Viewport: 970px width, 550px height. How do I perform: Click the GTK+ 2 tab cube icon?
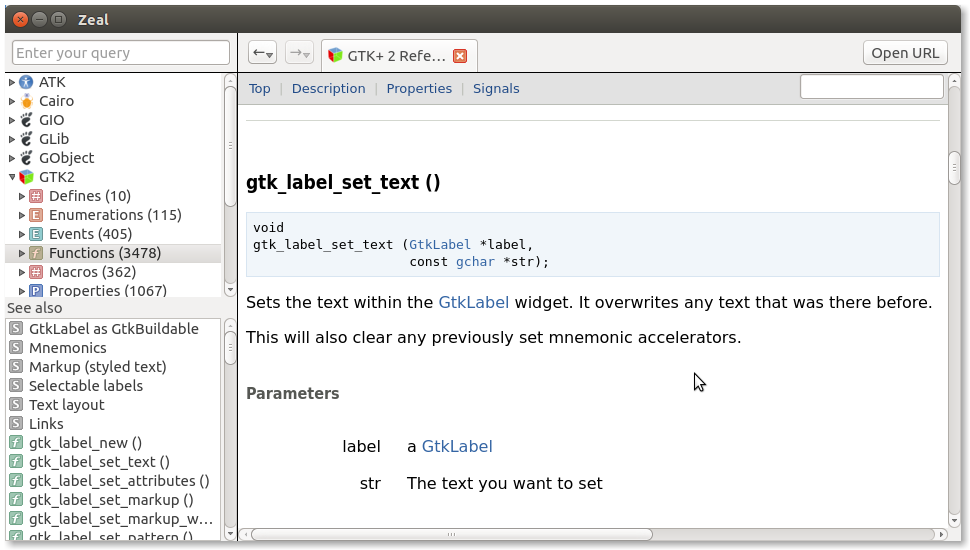click(335, 56)
